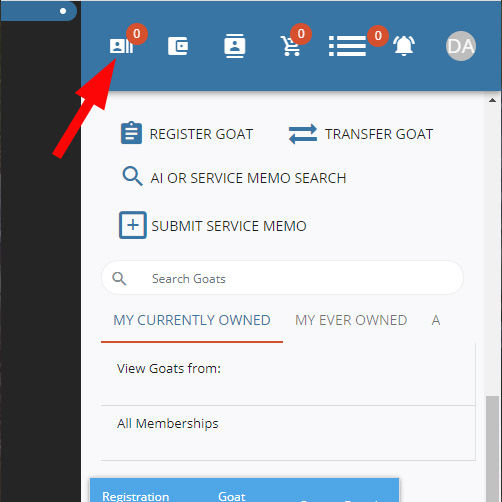The image size is (502, 502).
Task: Open the wallet icon in top bar
Action: click(x=178, y=46)
